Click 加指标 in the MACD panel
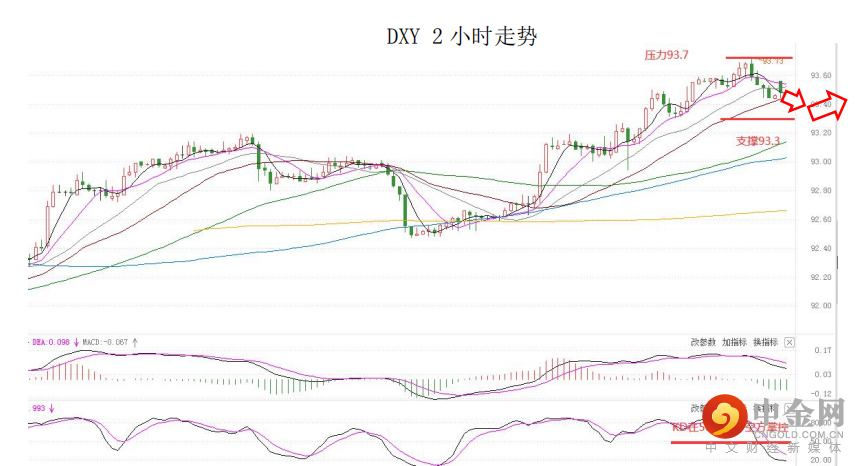This screenshot has height=466, width=859. pyautogui.click(x=734, y=342)
